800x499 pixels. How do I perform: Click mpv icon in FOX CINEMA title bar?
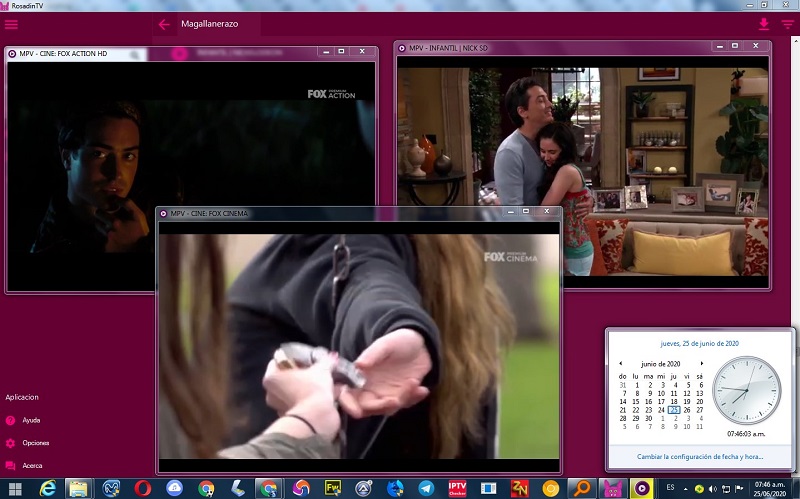coord(163,214)
